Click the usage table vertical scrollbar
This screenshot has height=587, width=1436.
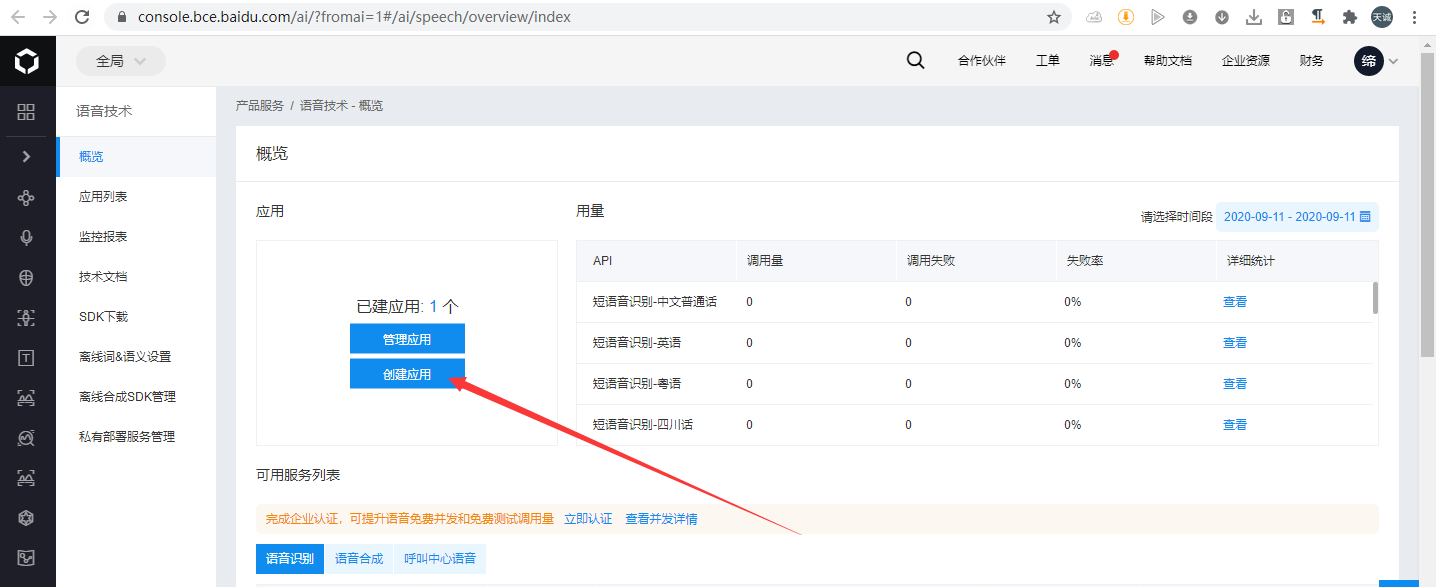click(x=1375, y=298)
